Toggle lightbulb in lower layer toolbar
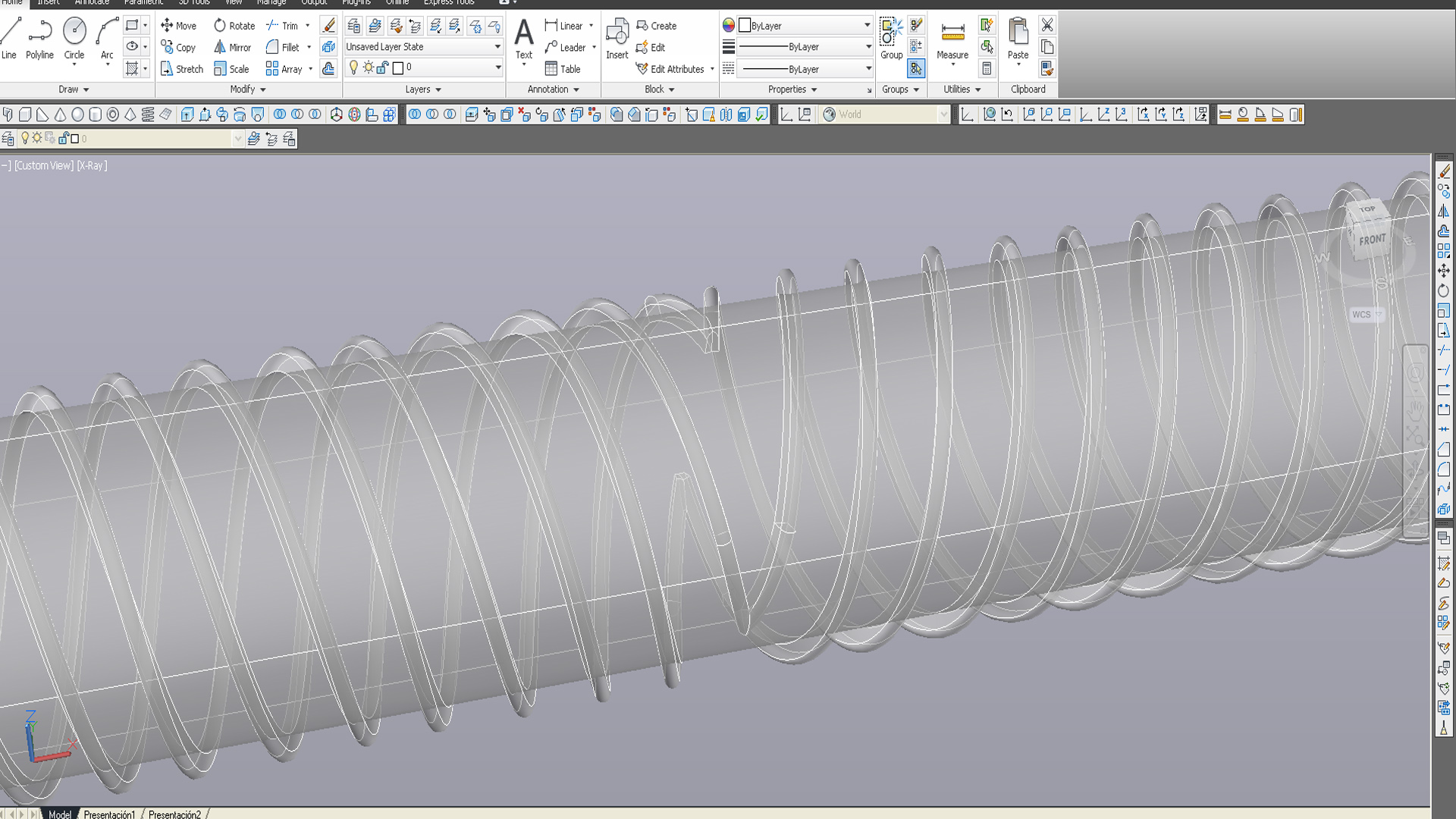 (x=24, y=138)
